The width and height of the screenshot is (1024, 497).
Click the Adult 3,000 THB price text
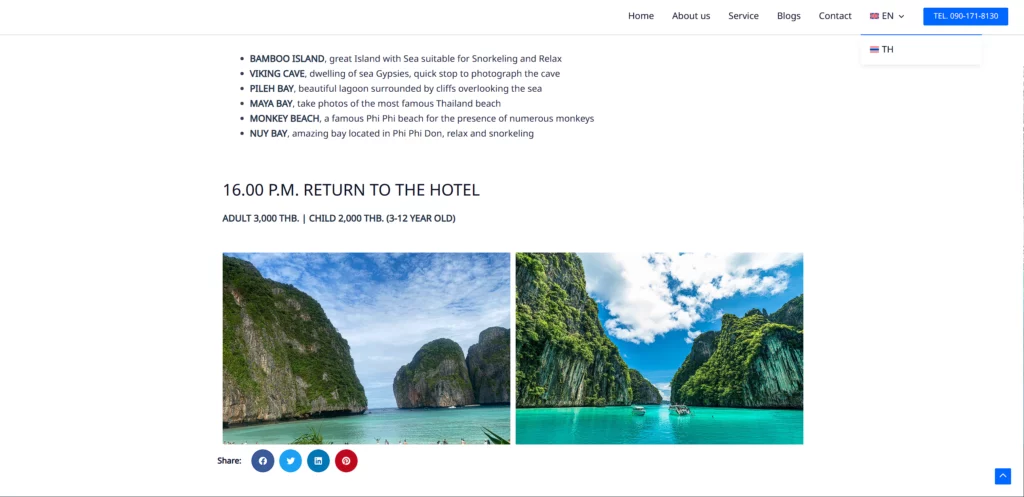pos(261,218)
